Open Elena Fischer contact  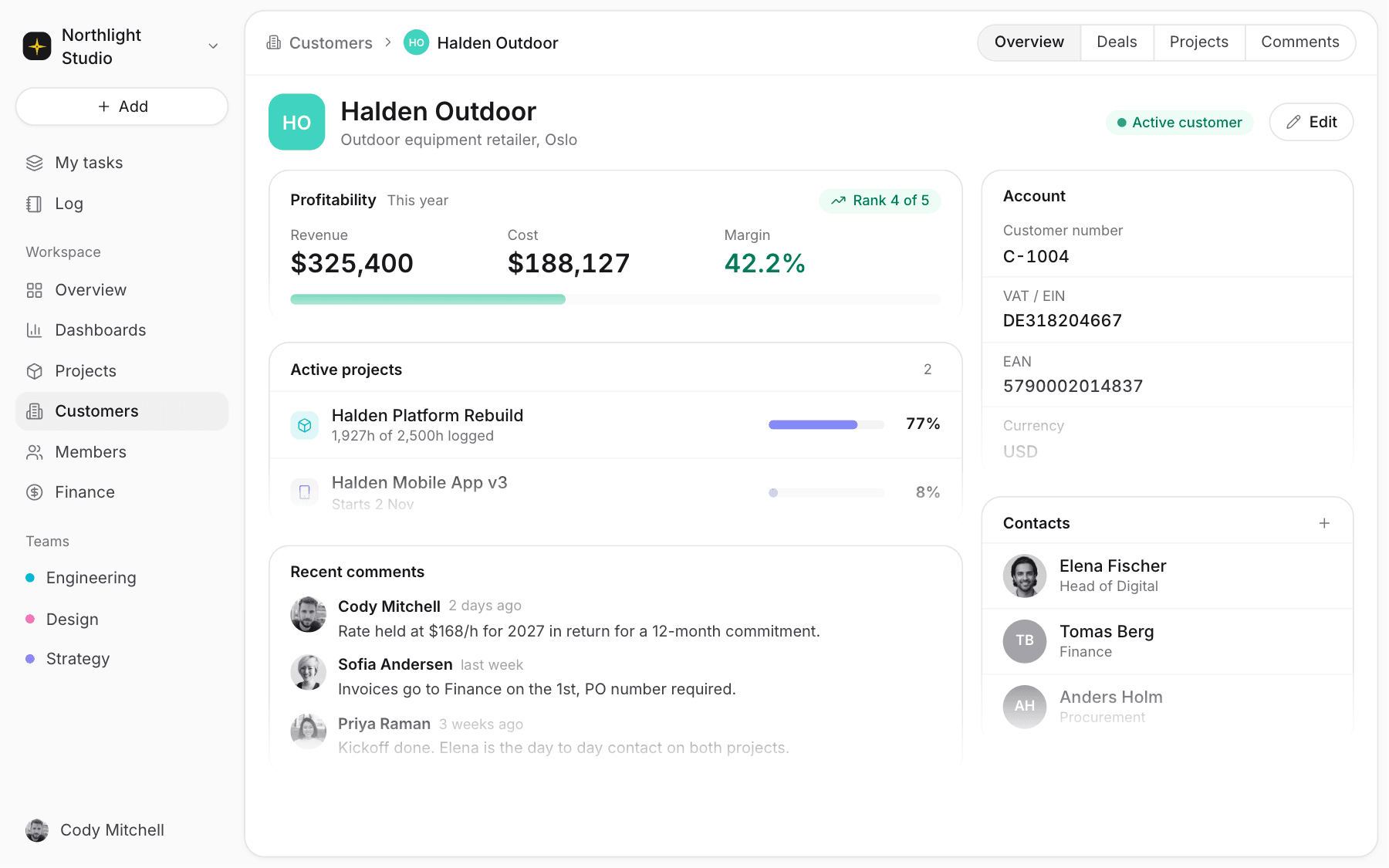(x=1167, y=576)
